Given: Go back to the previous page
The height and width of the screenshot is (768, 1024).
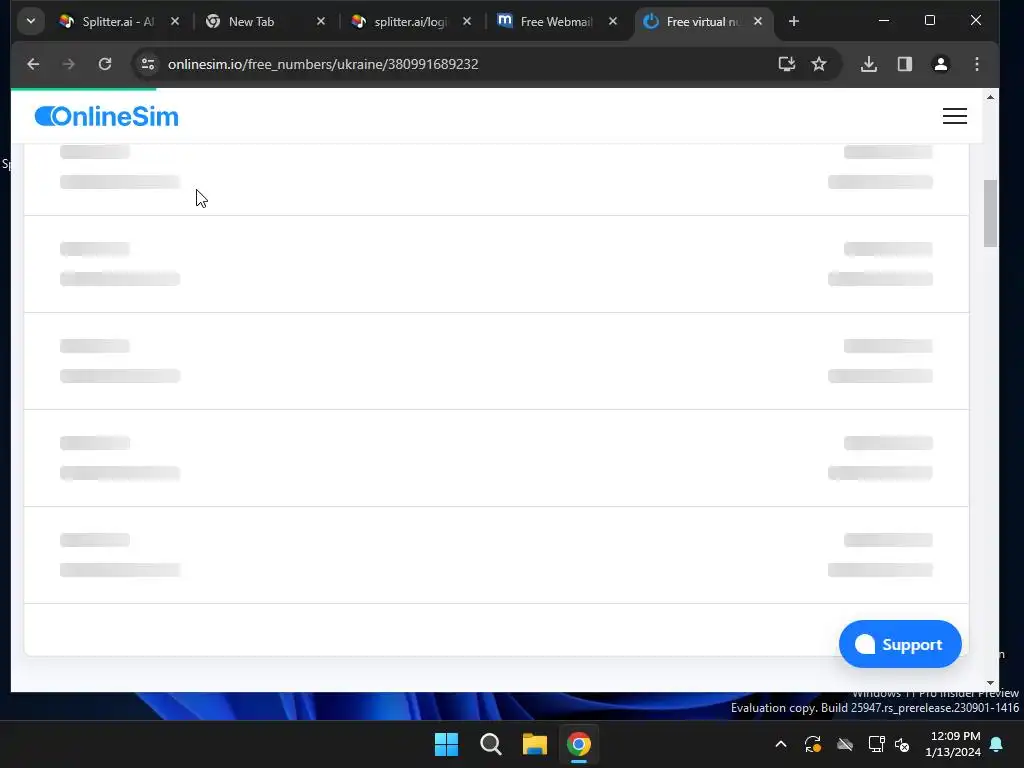Looking at the screenshot, I should tap(33, 64).
